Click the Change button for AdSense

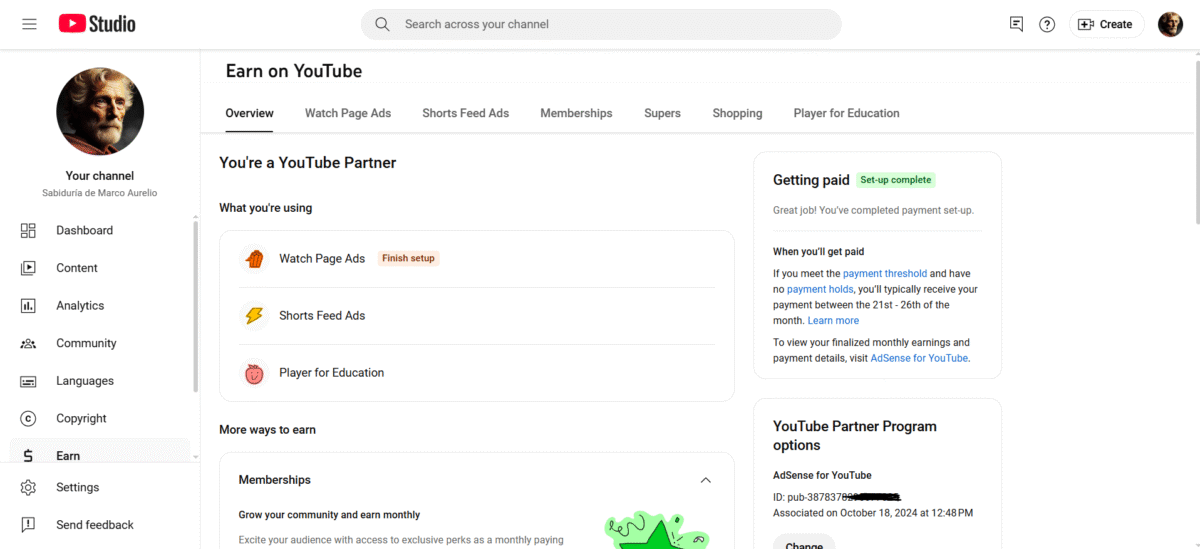[804, 543]
